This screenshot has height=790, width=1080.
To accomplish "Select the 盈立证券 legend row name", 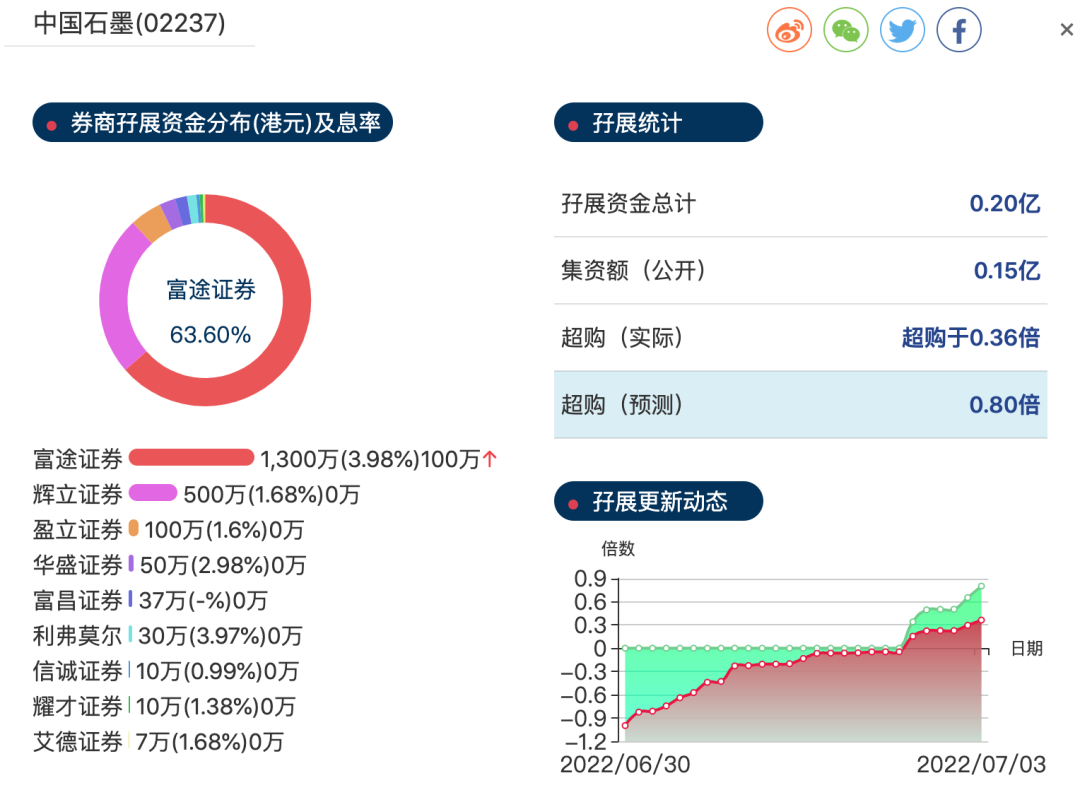I will coord(78,530).
